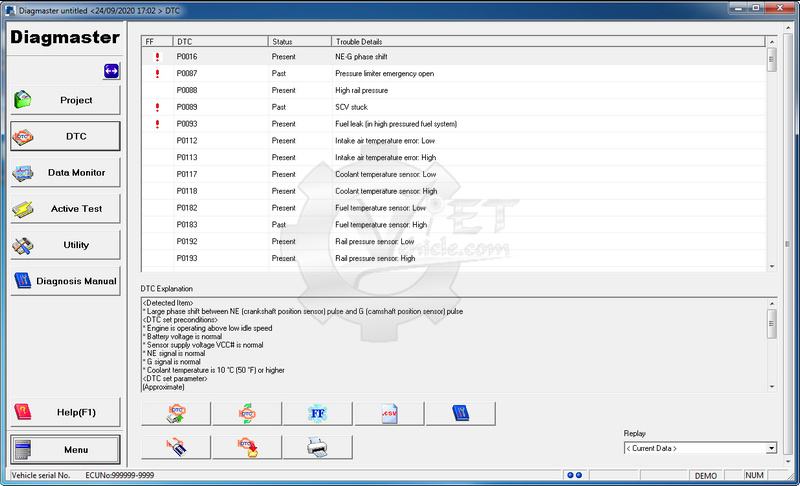
Task: Click the 'Present' status of P0093
Action: tap(283, 124)
